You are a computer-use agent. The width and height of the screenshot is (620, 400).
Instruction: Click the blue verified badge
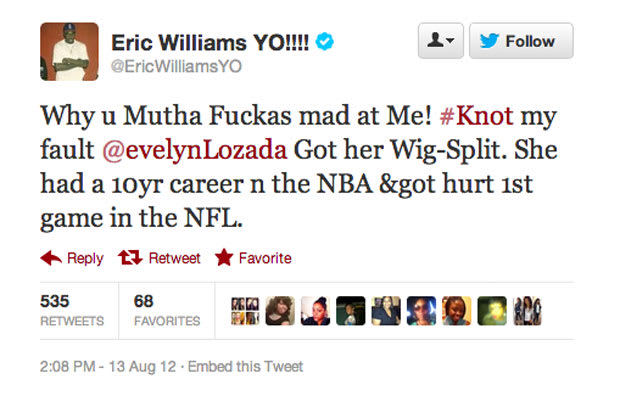(324, 42)
